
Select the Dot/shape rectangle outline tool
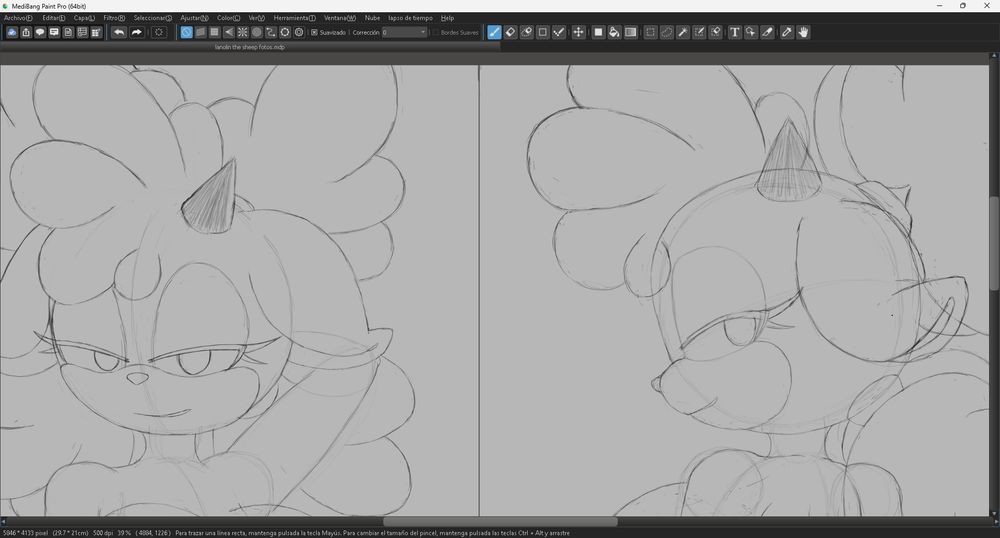click(542, 32)
